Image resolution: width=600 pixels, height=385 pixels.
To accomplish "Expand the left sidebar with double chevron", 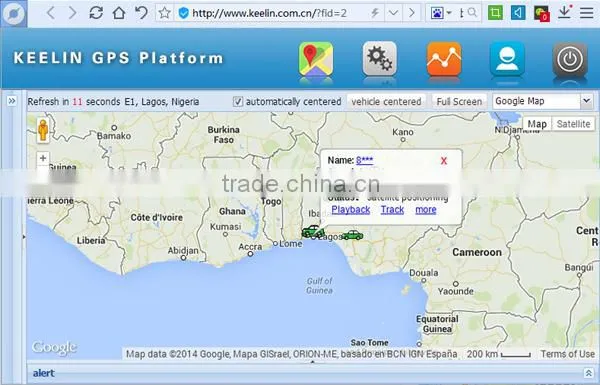I will 12,101.
